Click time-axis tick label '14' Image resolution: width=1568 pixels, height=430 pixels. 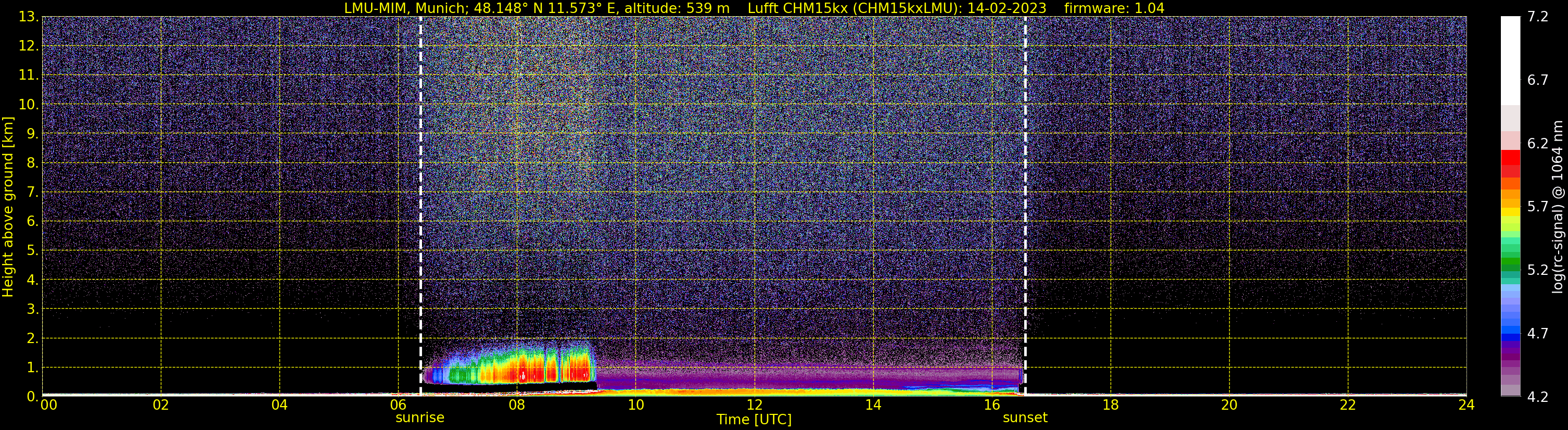(873, 405)
